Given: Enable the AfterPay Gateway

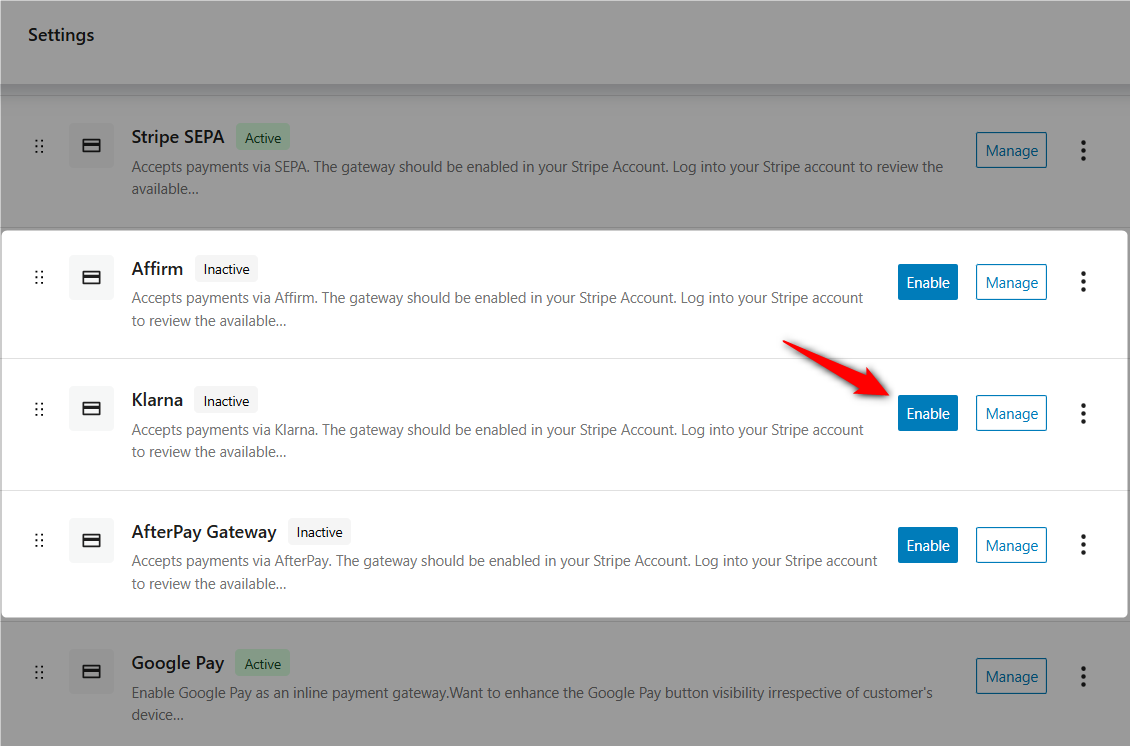Looking at the screenshot, I should (x=927, y=544).
